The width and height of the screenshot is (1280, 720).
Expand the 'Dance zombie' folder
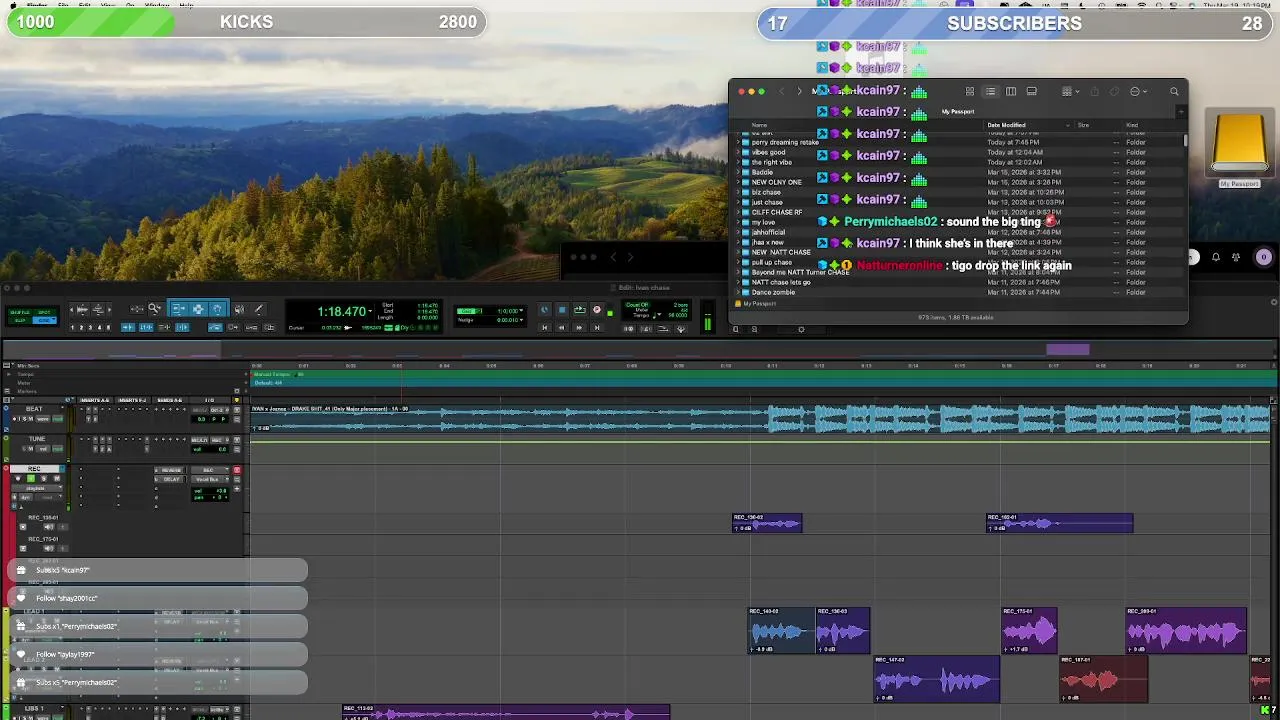tap(738, 292)
